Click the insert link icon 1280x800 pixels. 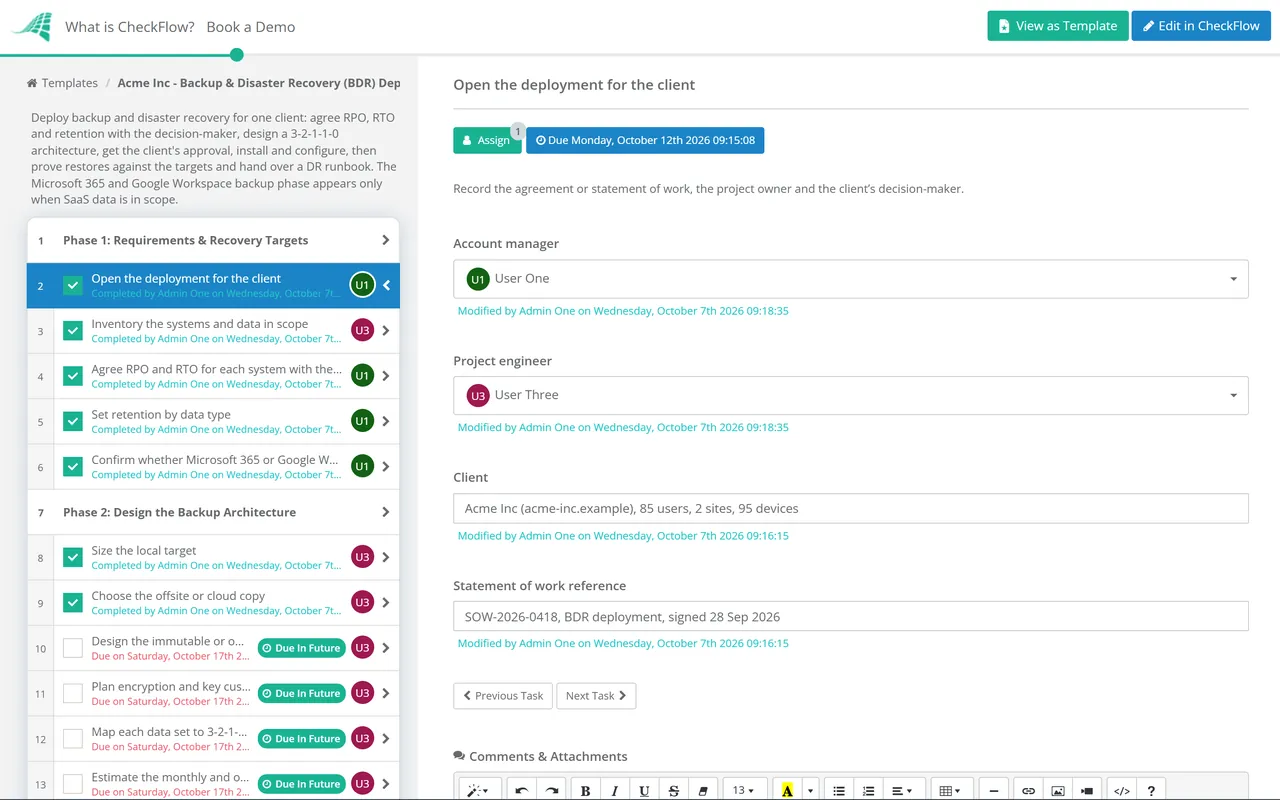point(1028,790)
